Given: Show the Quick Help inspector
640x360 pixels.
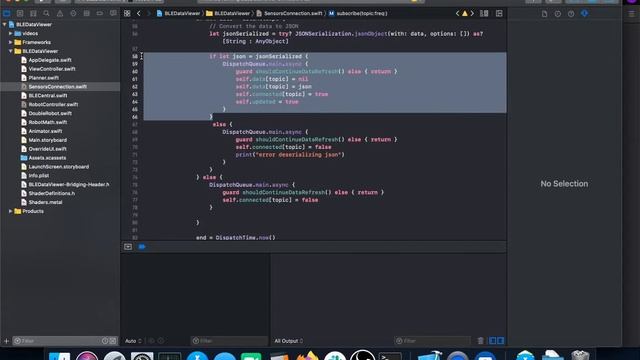Looking at the screenshot, I should coord(571,14).
